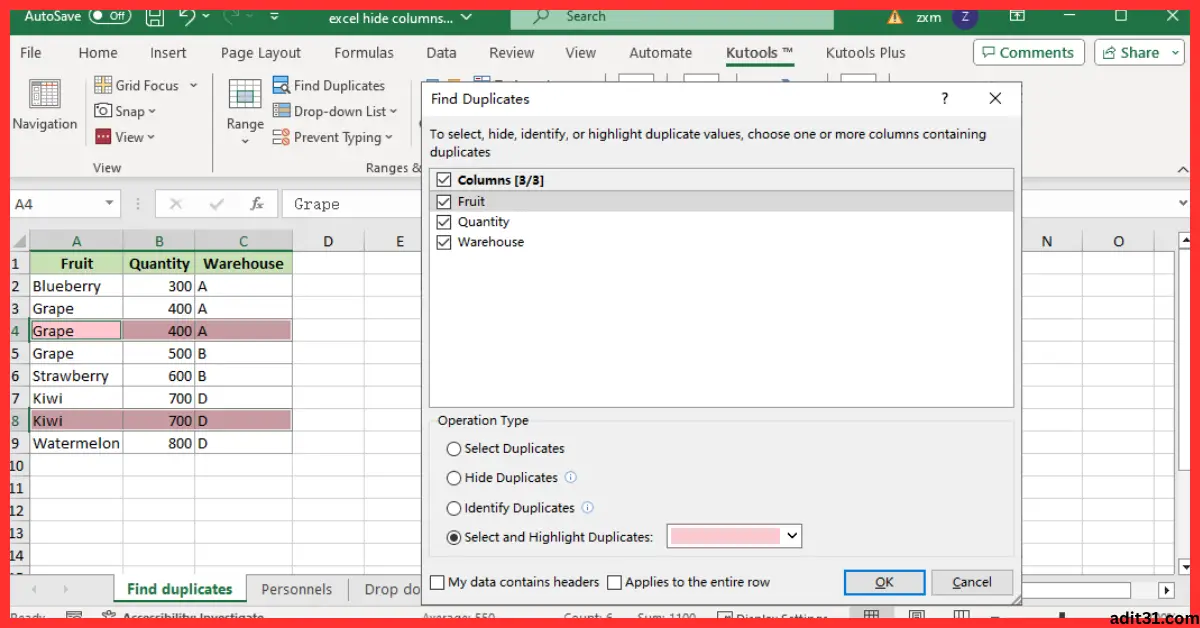1200x628 pixels.
Task: Click the fx insert function icon
Action: click(257, 203)
